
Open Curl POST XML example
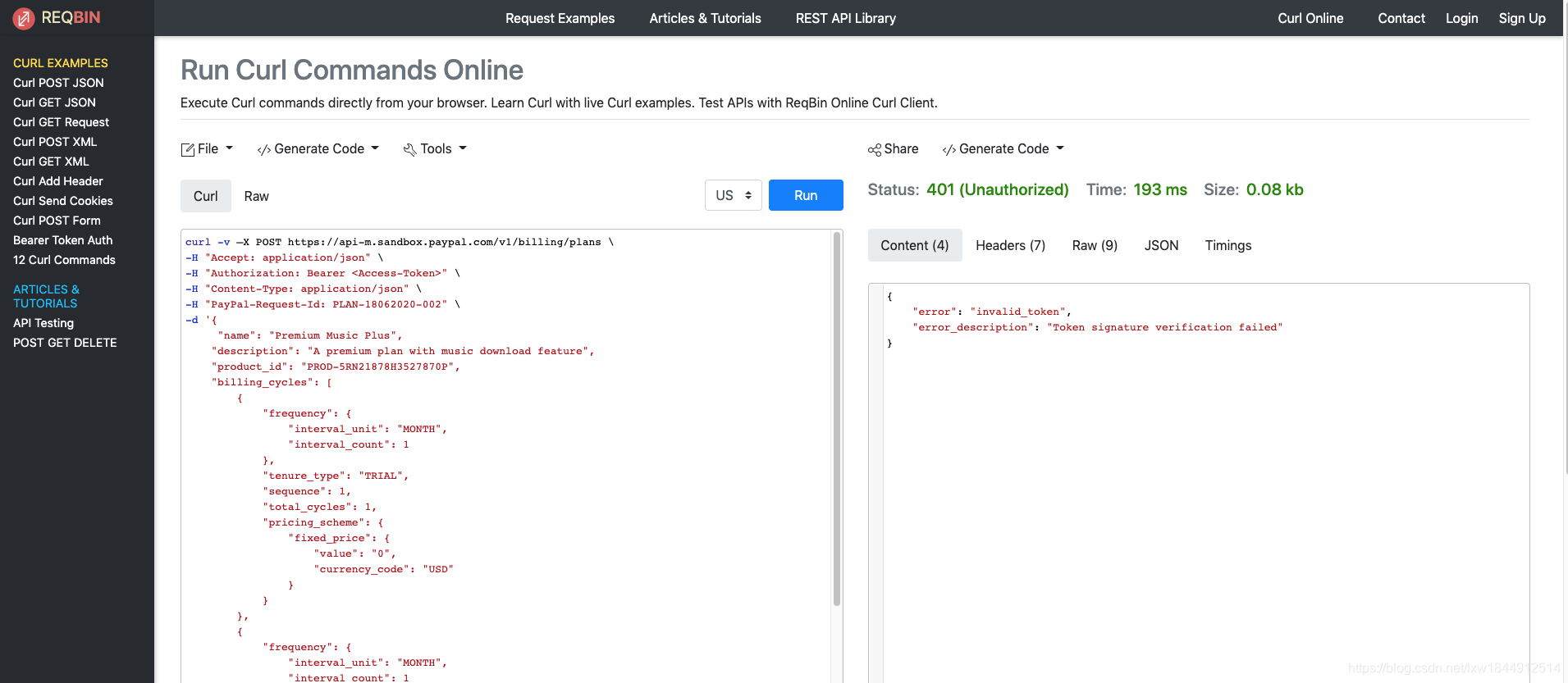pos(55,142)
